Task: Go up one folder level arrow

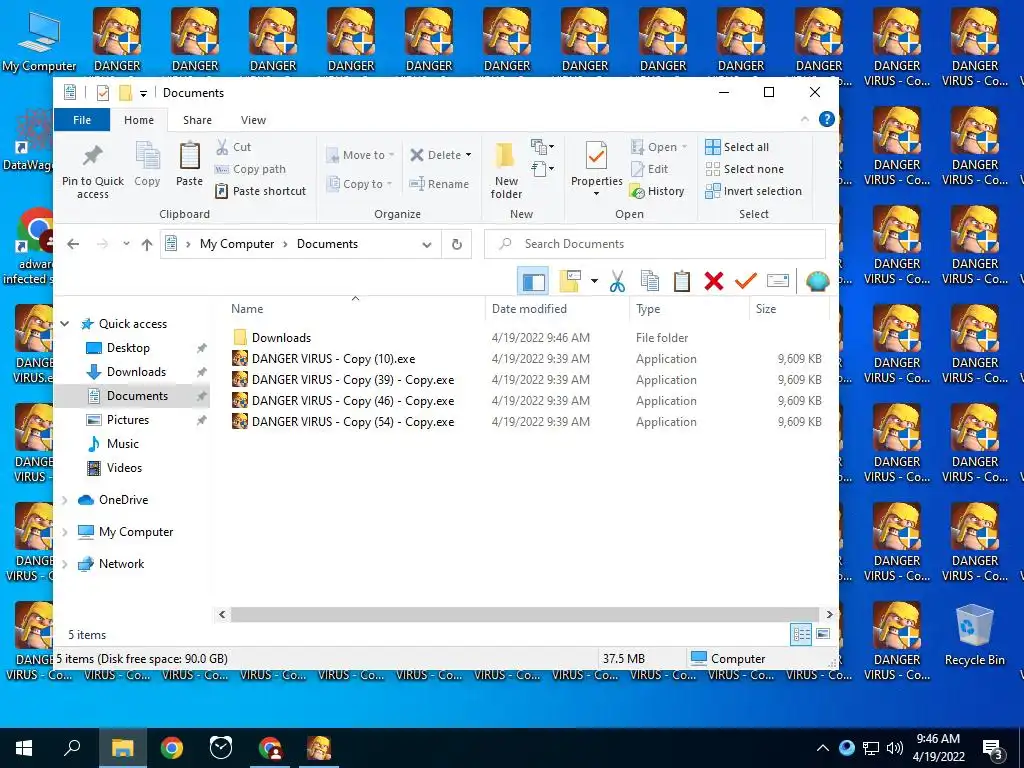Action: coord(147,244)
